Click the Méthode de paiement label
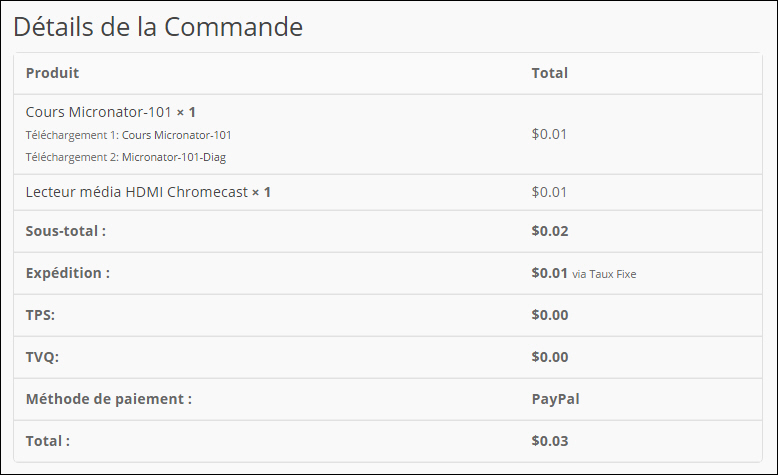Image resolution: width=778 pixels, height=475 pixels. click(109, 399)
